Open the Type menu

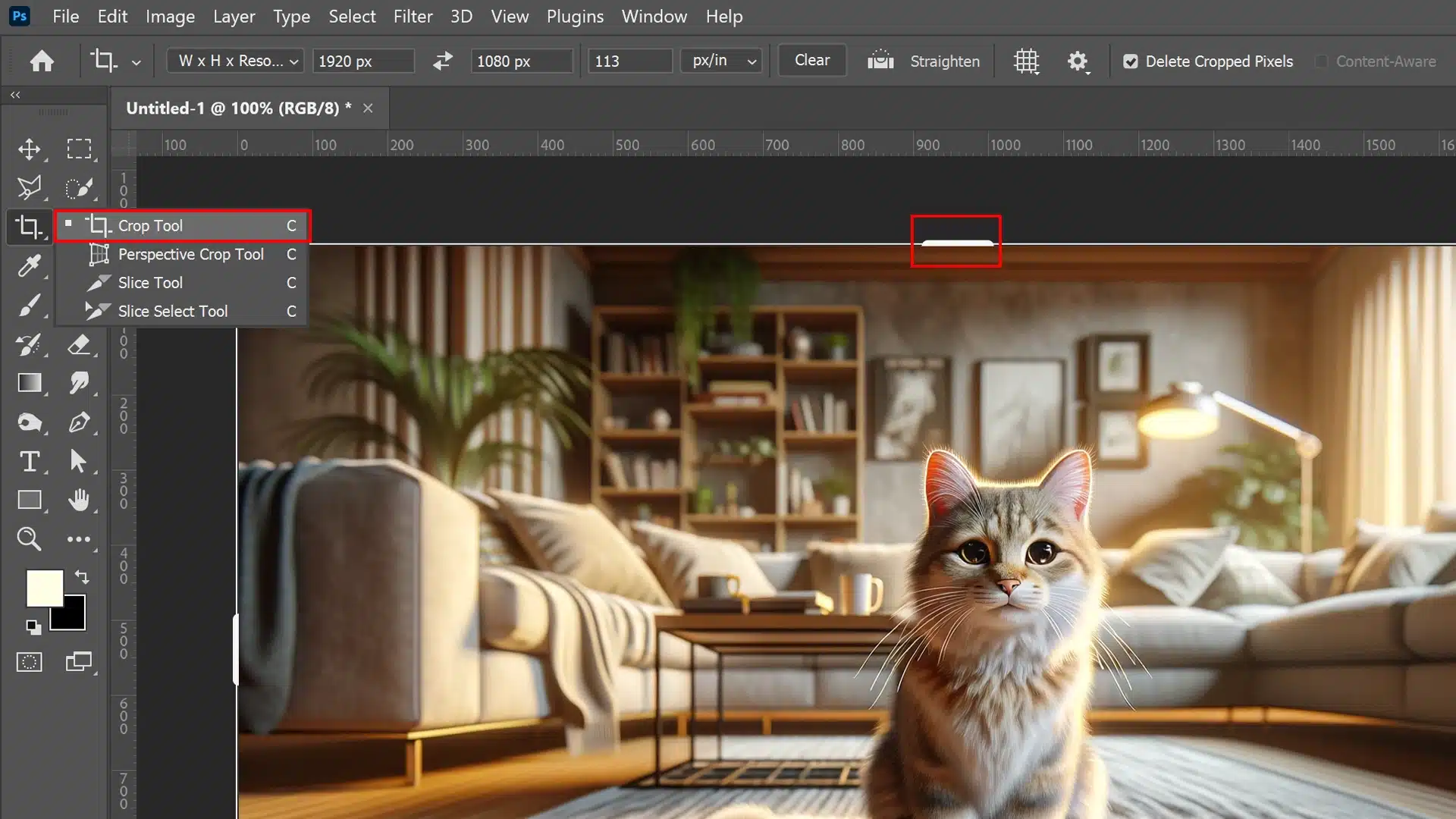coord(291,16)
